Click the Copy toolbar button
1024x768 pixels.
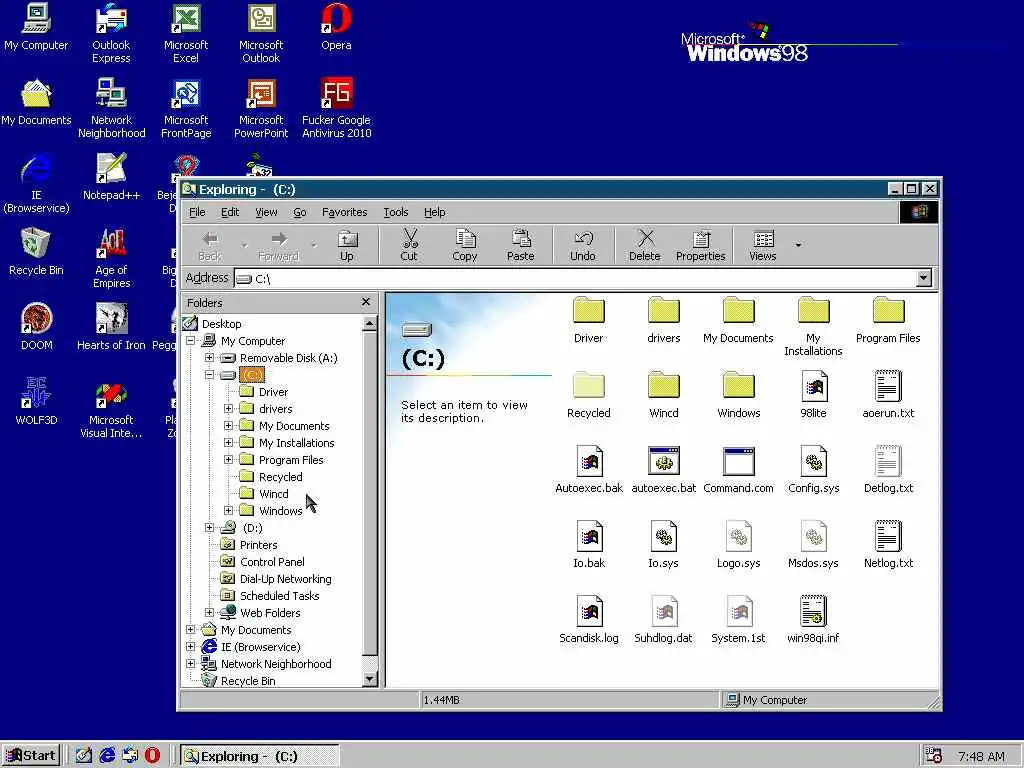(x=464, y=246)
